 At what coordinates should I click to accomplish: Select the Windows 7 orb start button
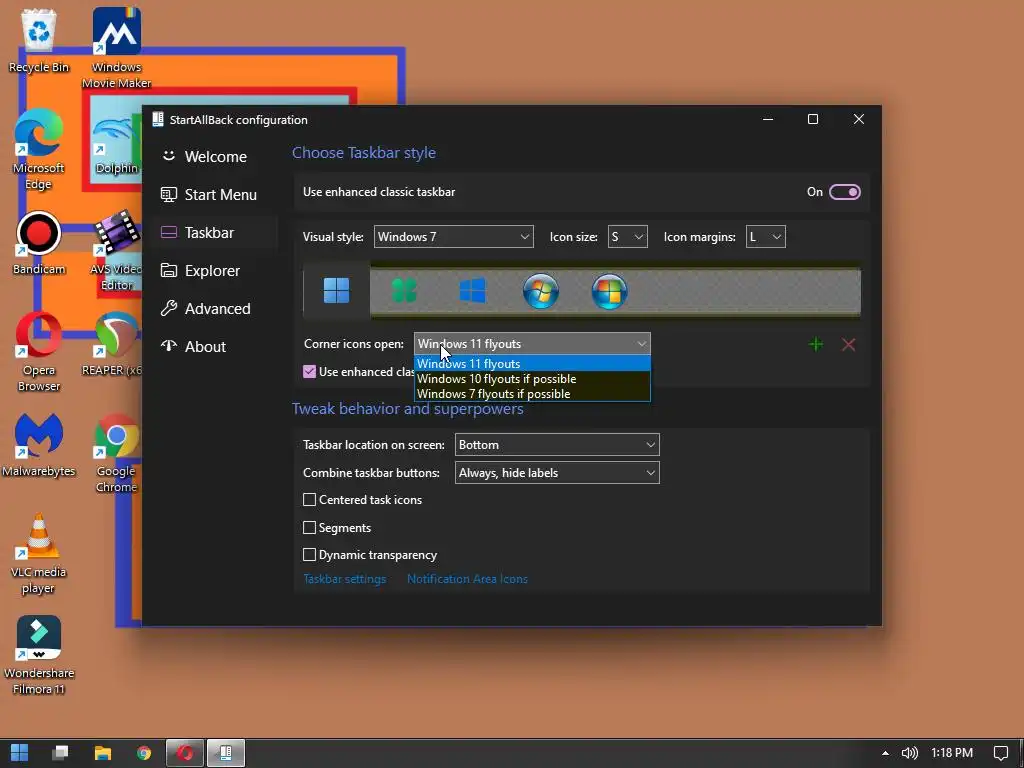pos(541,291)
